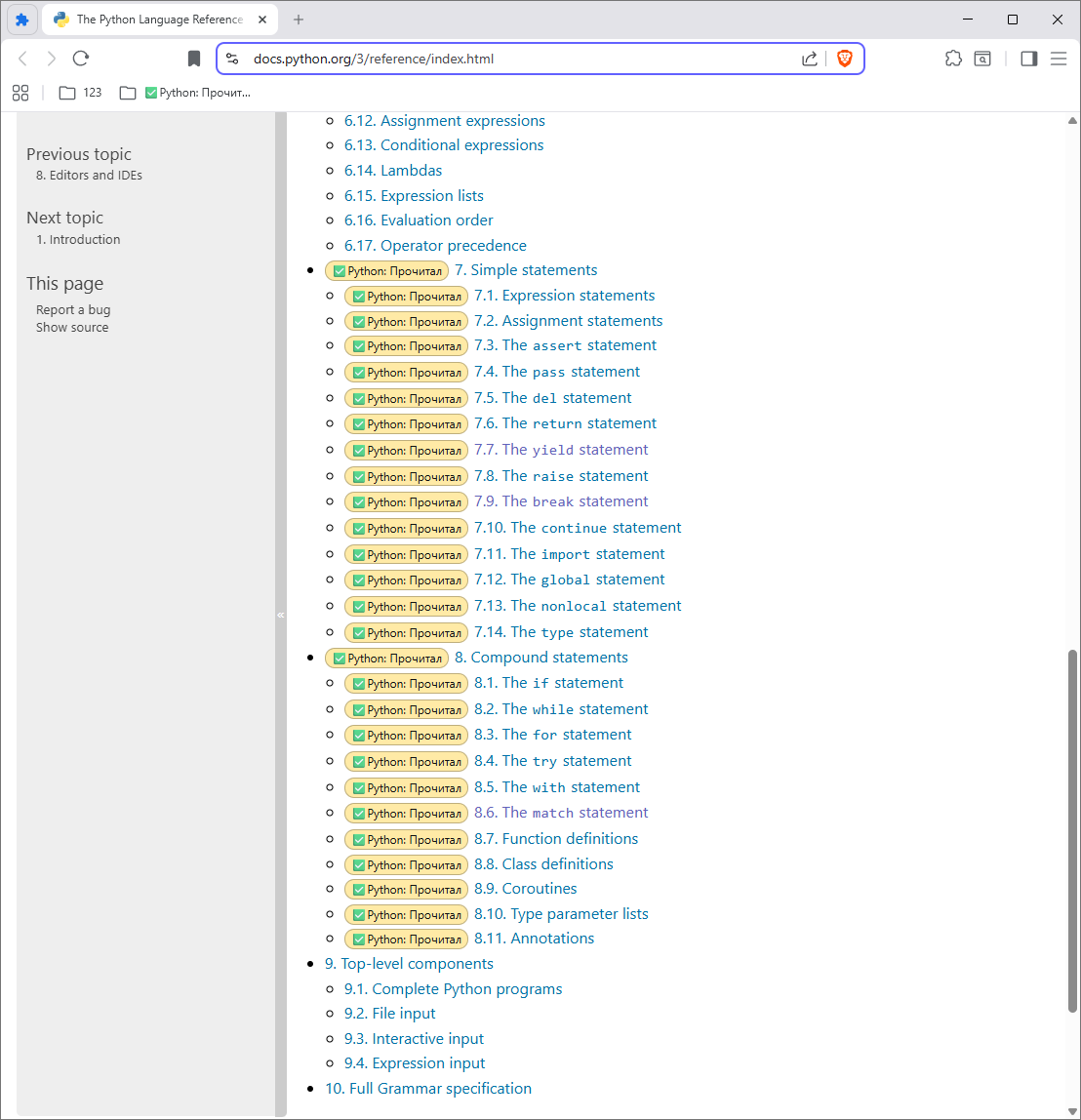Click the vertical page scrollbar thumb

(1073, 829)
